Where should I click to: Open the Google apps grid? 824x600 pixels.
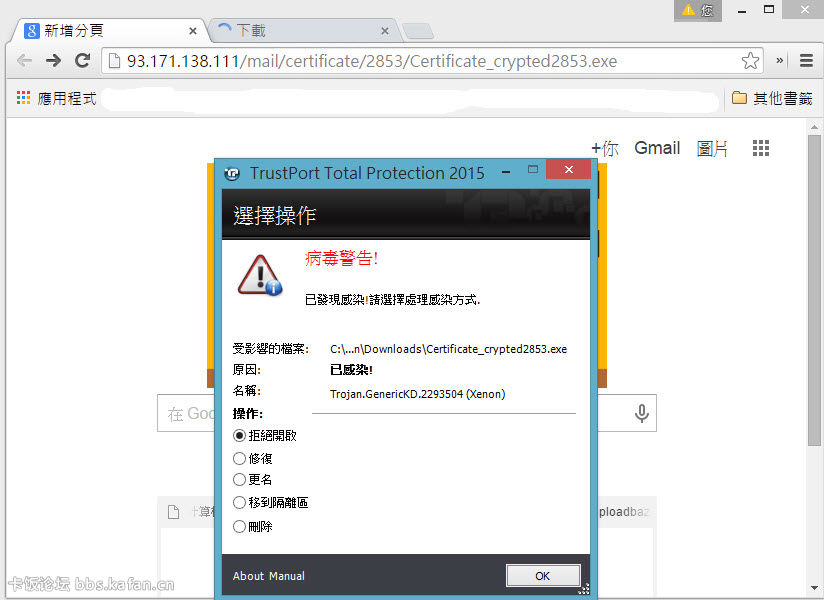pos(760,148)
